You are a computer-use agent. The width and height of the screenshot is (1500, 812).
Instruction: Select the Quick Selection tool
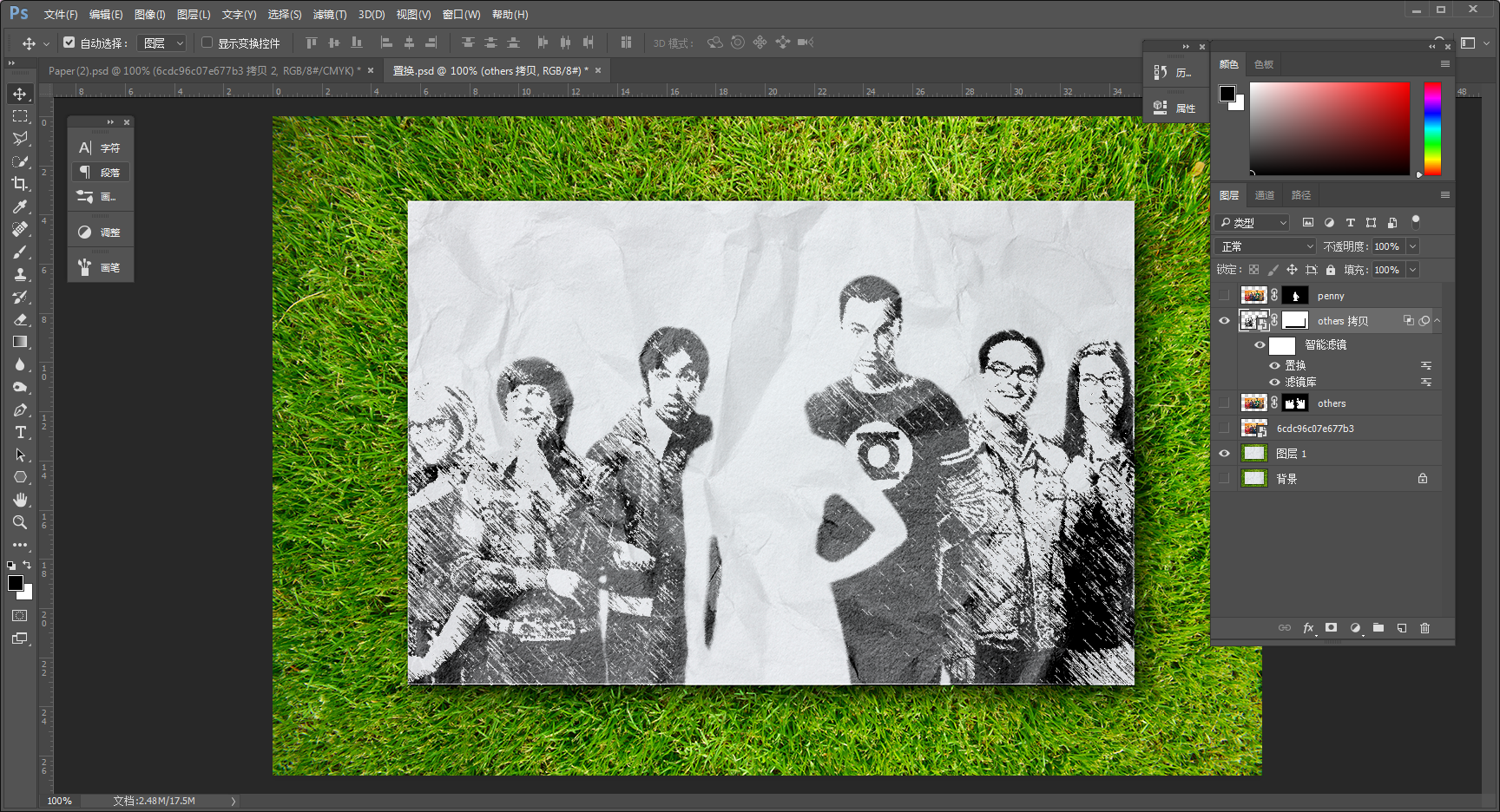tap(20, 161)
